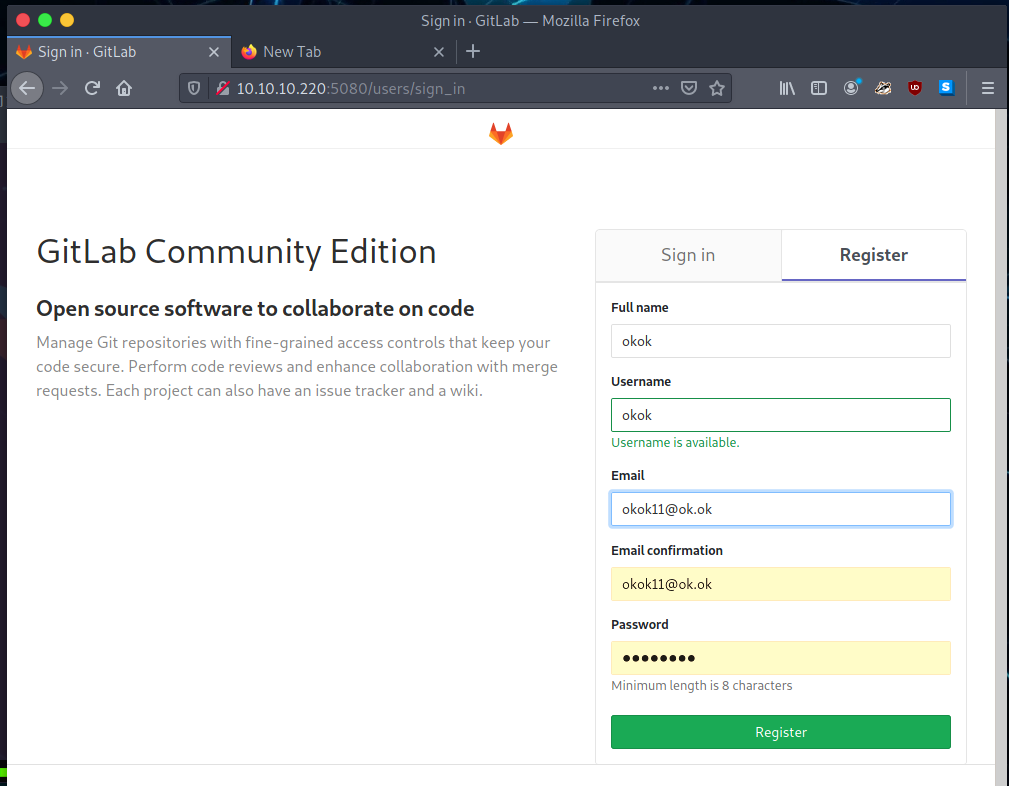Image resolution: width=1009 pixels, height=786 pixels.
Task: Focus the Username input field
Action: [781, 415]
